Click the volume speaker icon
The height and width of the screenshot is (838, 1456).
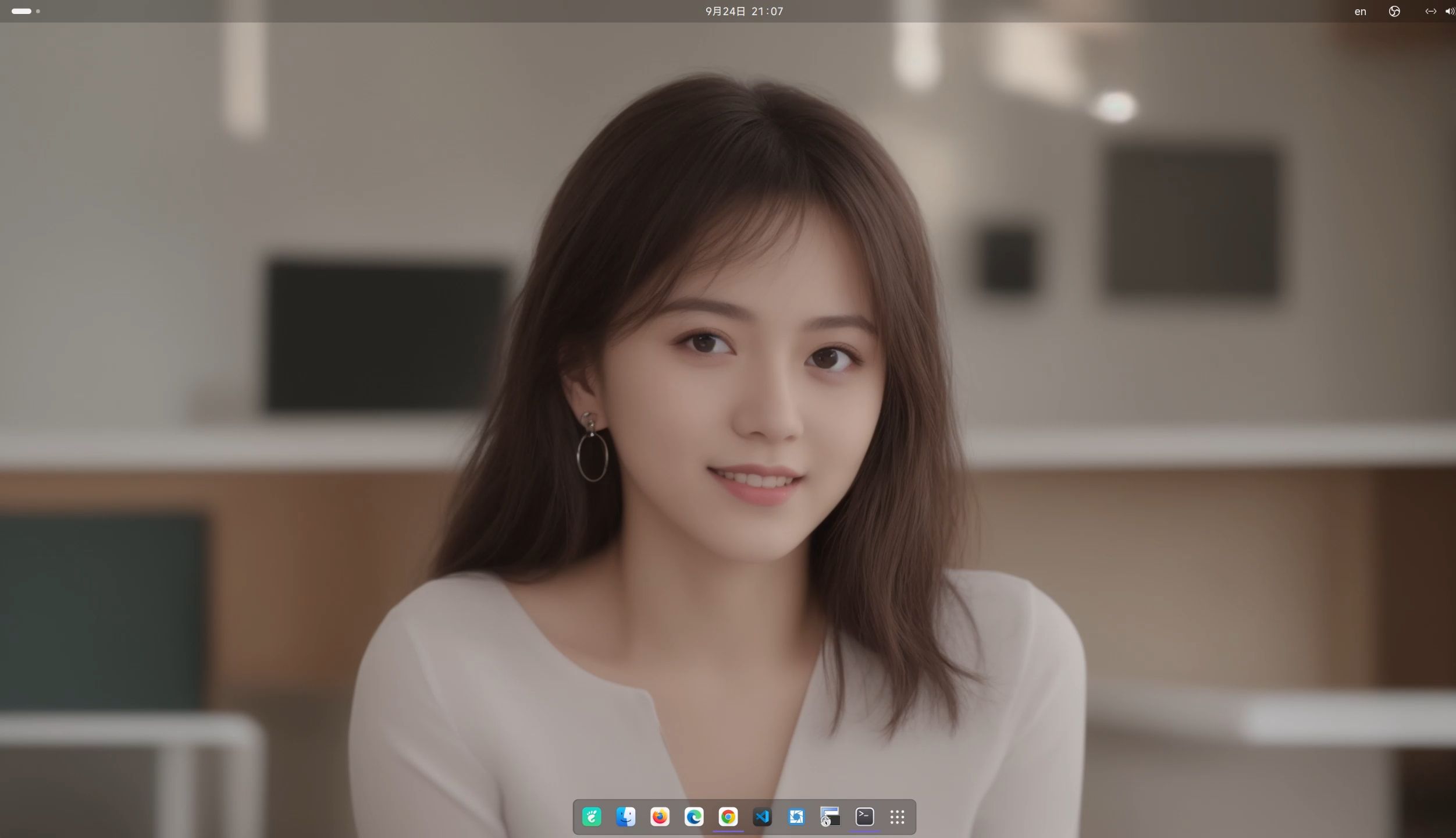1449,11
